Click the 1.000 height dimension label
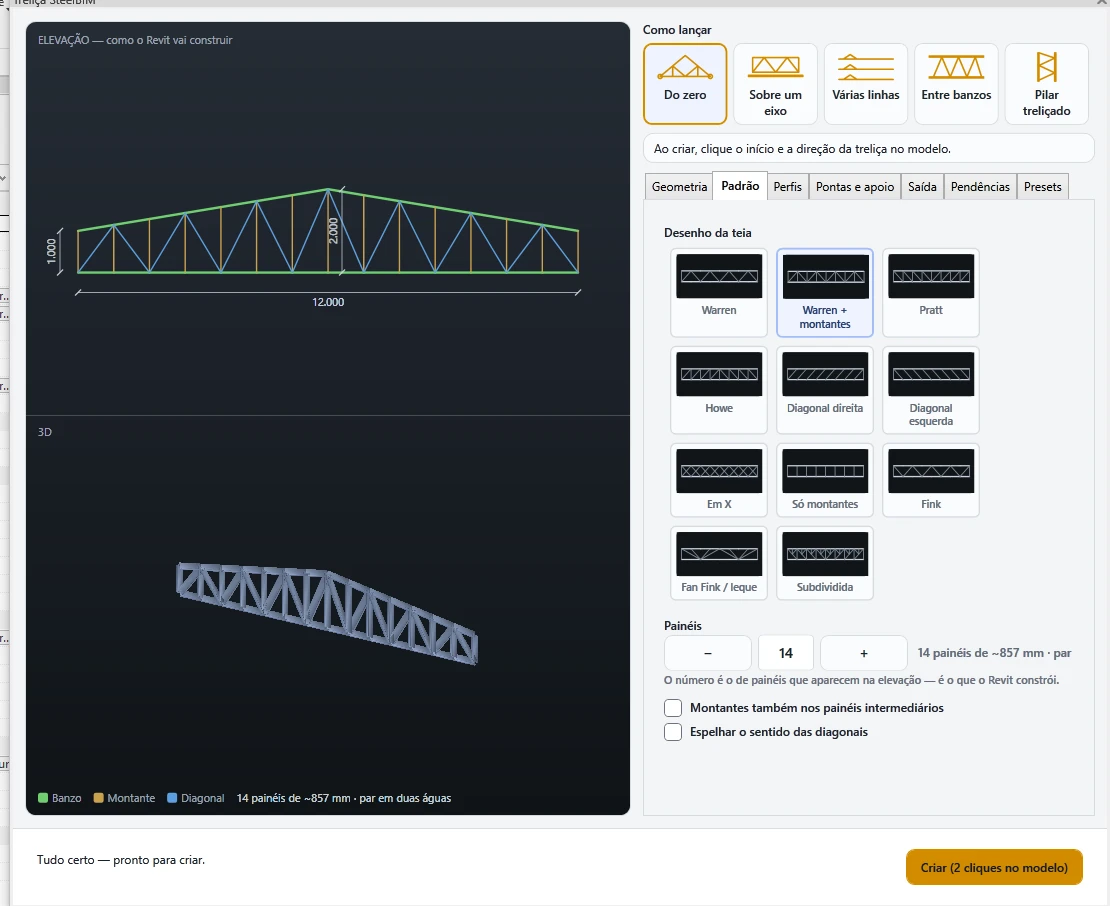Viewport: 1110px width, 906px height. (x=51, y=251)
